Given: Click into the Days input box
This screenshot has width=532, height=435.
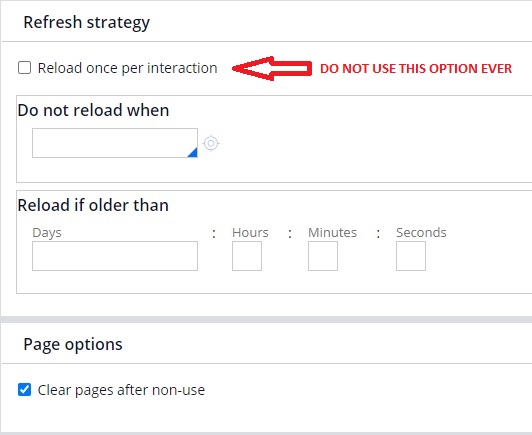Looking at the screenshot, I should (115, 256).
